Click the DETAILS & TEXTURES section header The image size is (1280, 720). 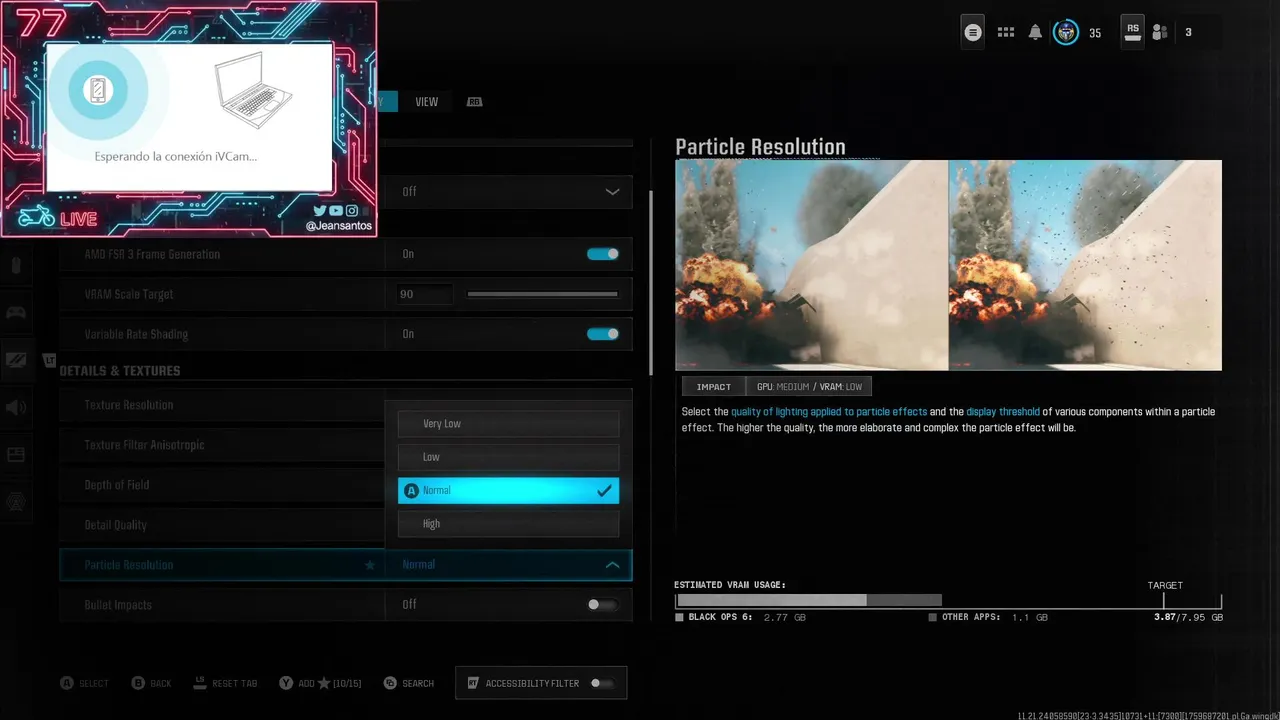(120, 371)
